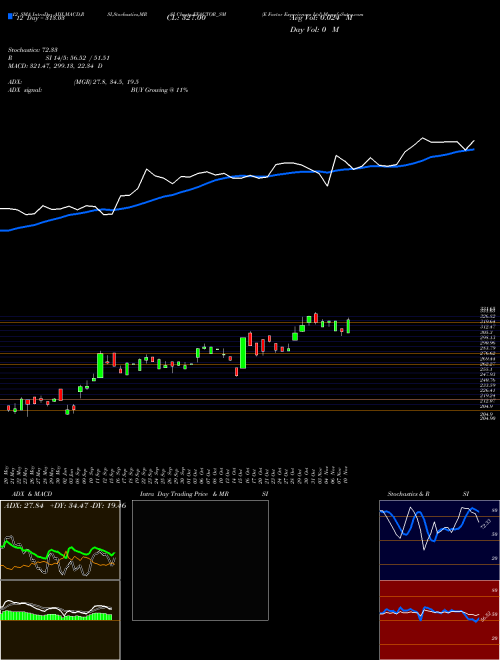Click the 312.47 price axis label
The width and height of the screenshot is (500, 660).
point(489,327)
